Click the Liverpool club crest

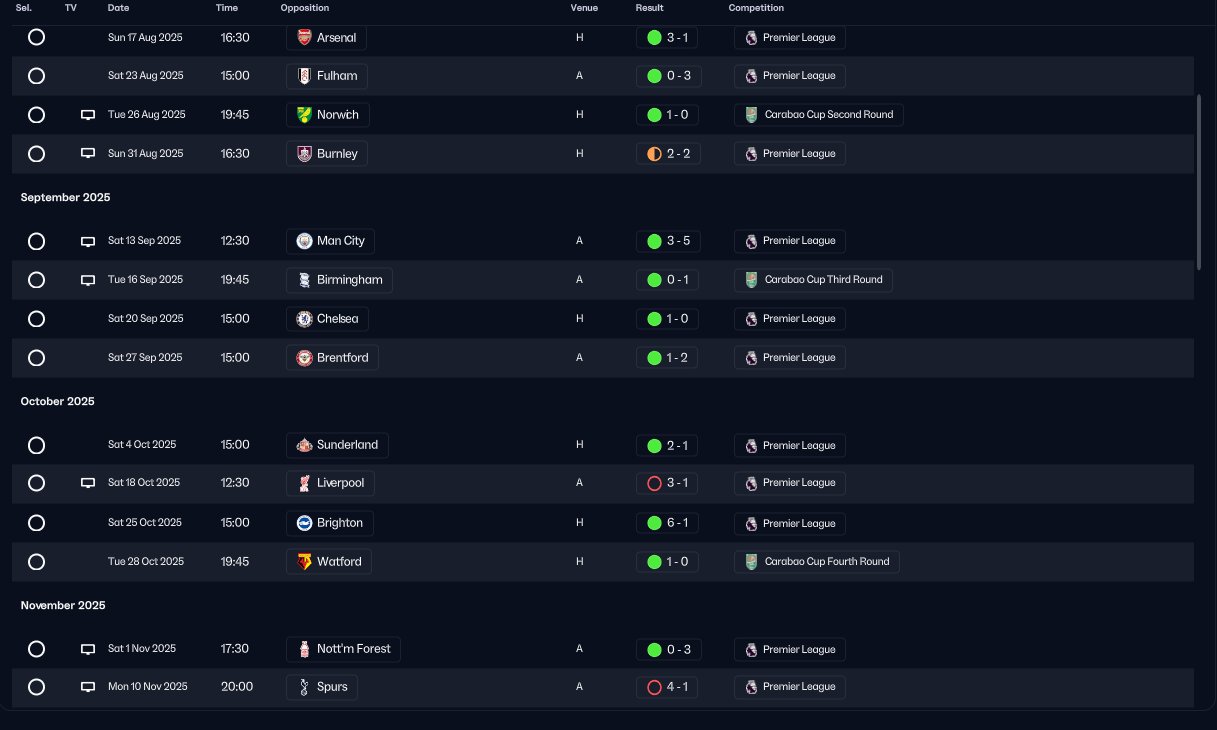(x=304, y=483)
